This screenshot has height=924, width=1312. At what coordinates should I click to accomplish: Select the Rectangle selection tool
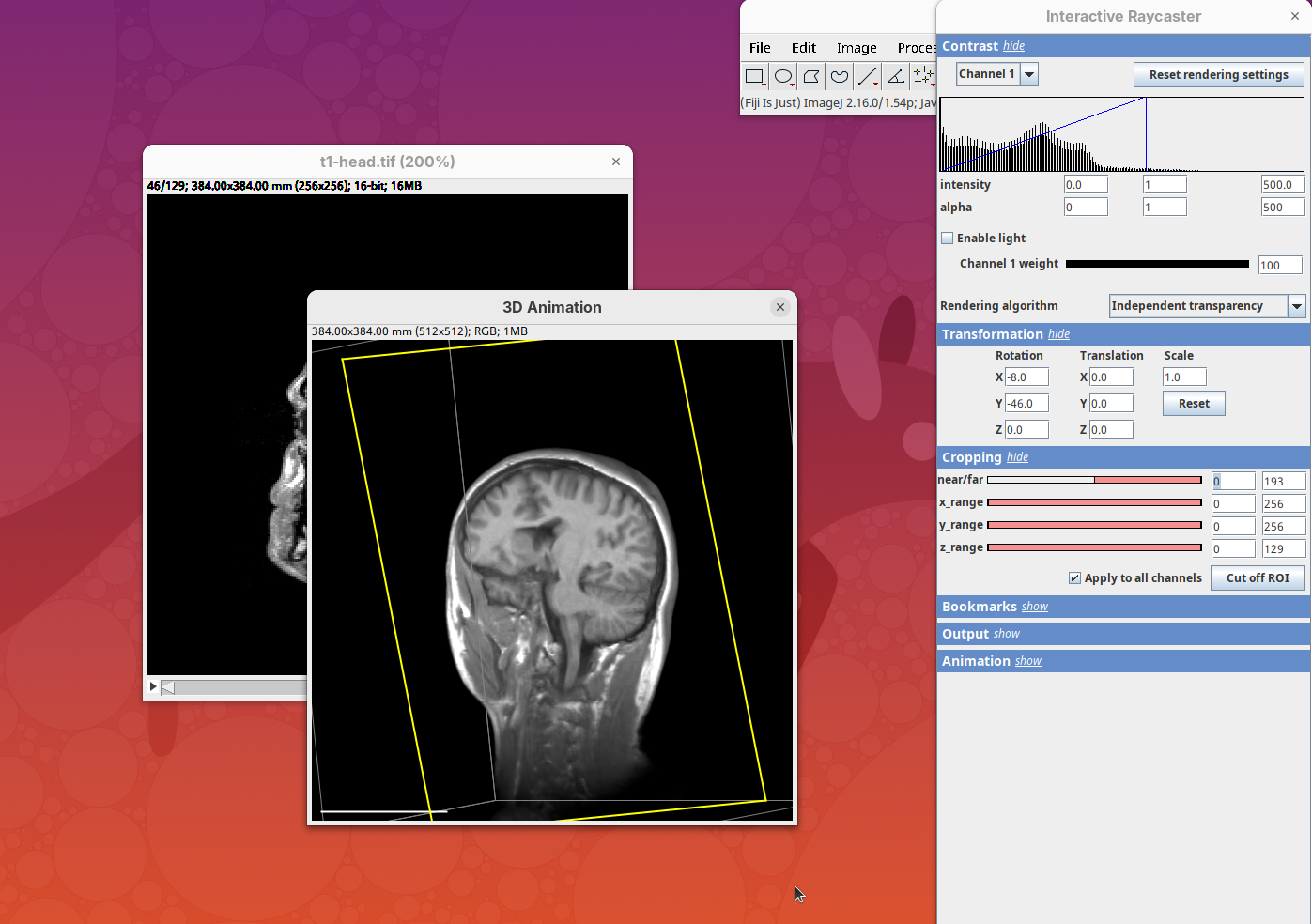point(754,77)
